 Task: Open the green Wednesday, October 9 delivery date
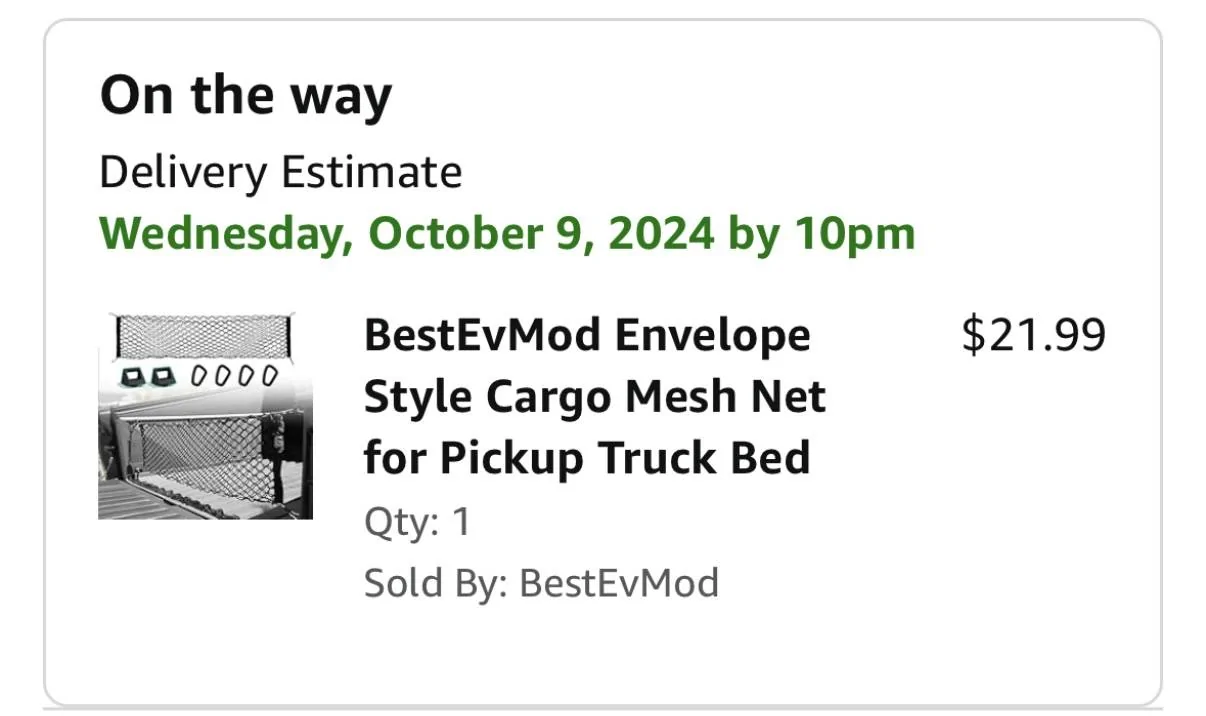[x=508, y=234]
